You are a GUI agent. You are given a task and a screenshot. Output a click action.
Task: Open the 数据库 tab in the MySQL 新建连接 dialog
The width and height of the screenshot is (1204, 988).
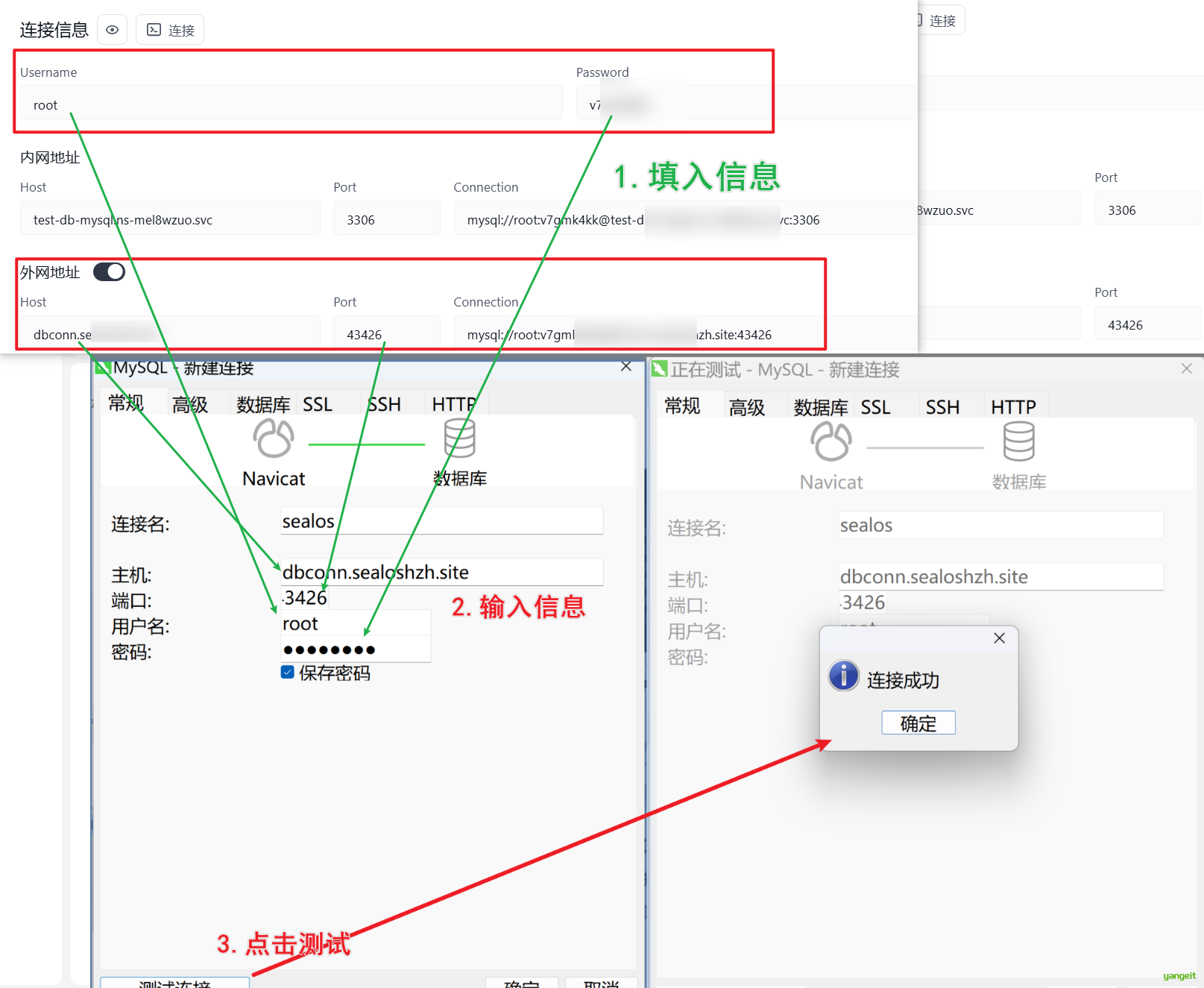coord(263,404)
